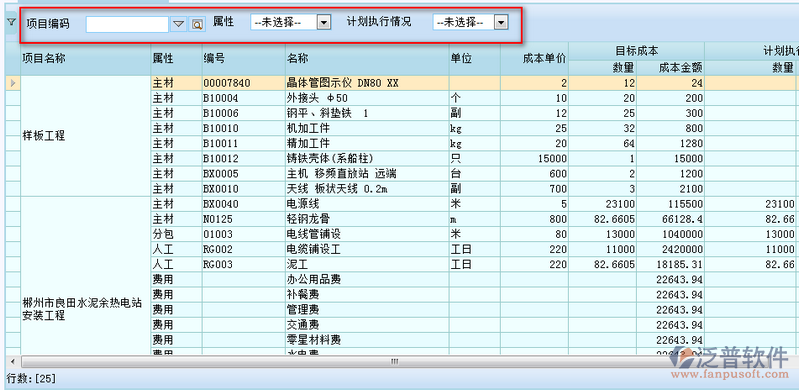Click the horizontal scrollbar left arrow
This screenshot has height=390, width=799.
point(12,361)
